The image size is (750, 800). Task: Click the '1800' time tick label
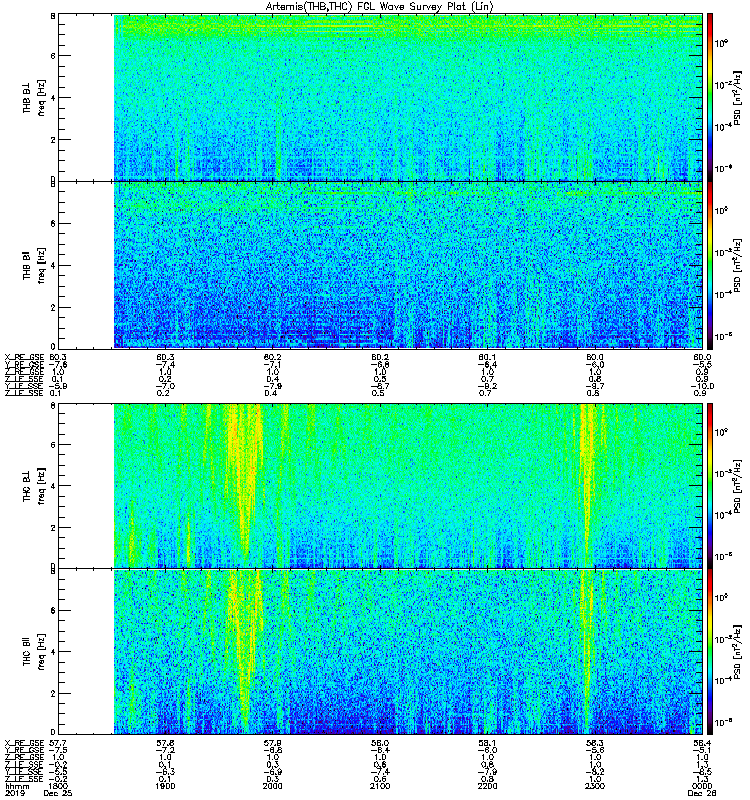pos(58,786)
